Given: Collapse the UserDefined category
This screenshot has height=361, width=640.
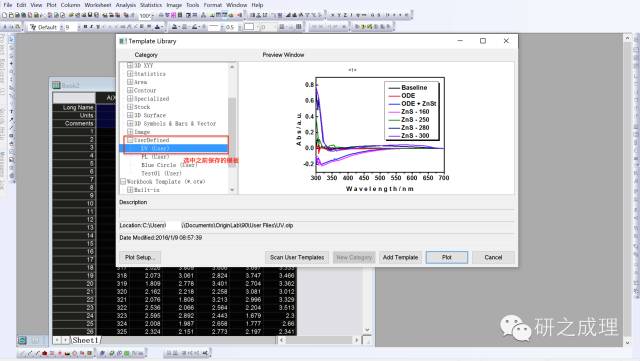Looking at the screenshot, I should pyautogui.click(x=130, y=140).
